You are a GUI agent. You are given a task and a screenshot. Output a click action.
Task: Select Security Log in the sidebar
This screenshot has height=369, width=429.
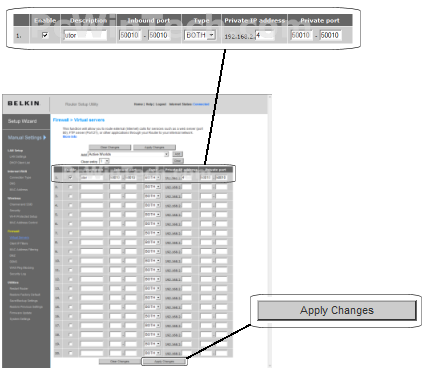click(18, 274)
